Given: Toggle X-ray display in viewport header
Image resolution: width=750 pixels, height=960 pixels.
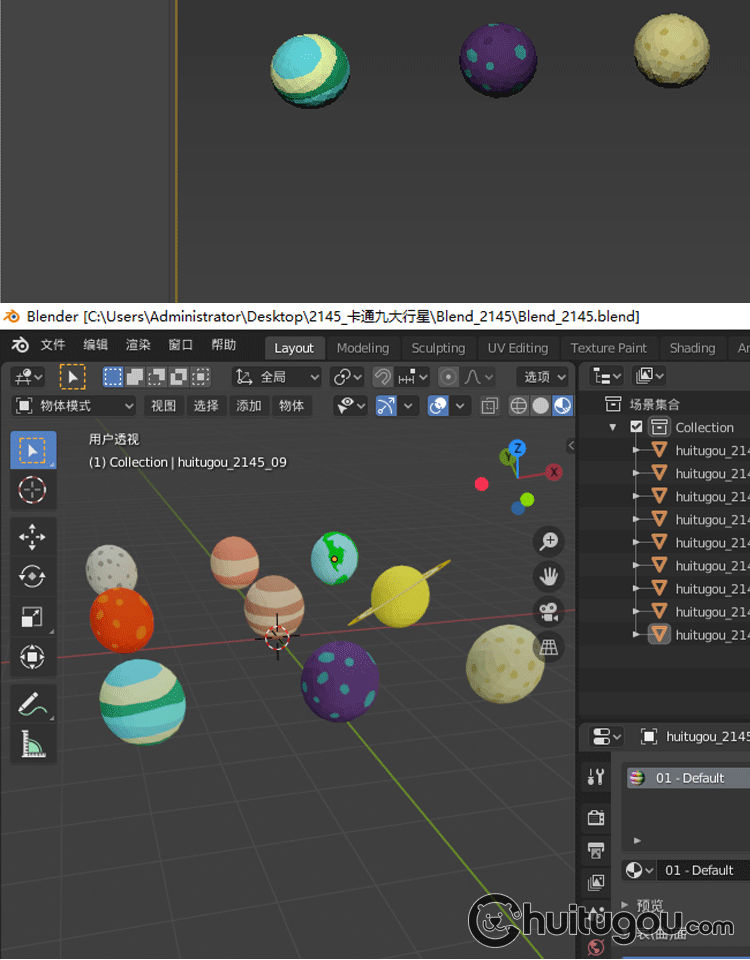Looking at the screenshot, I should 490,406.
